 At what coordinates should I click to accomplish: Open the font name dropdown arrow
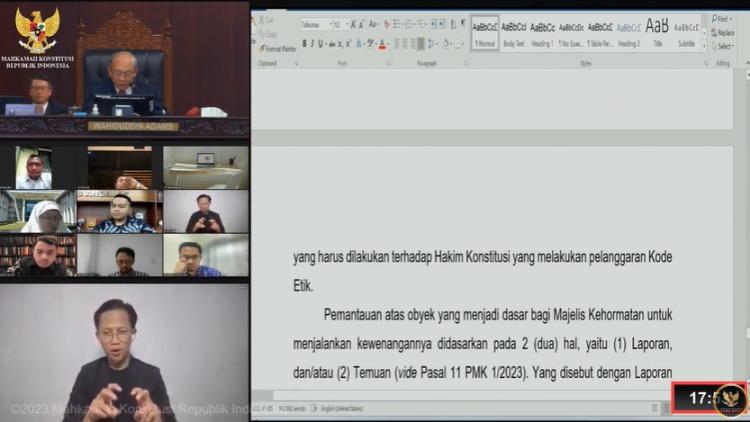(331, 24)
